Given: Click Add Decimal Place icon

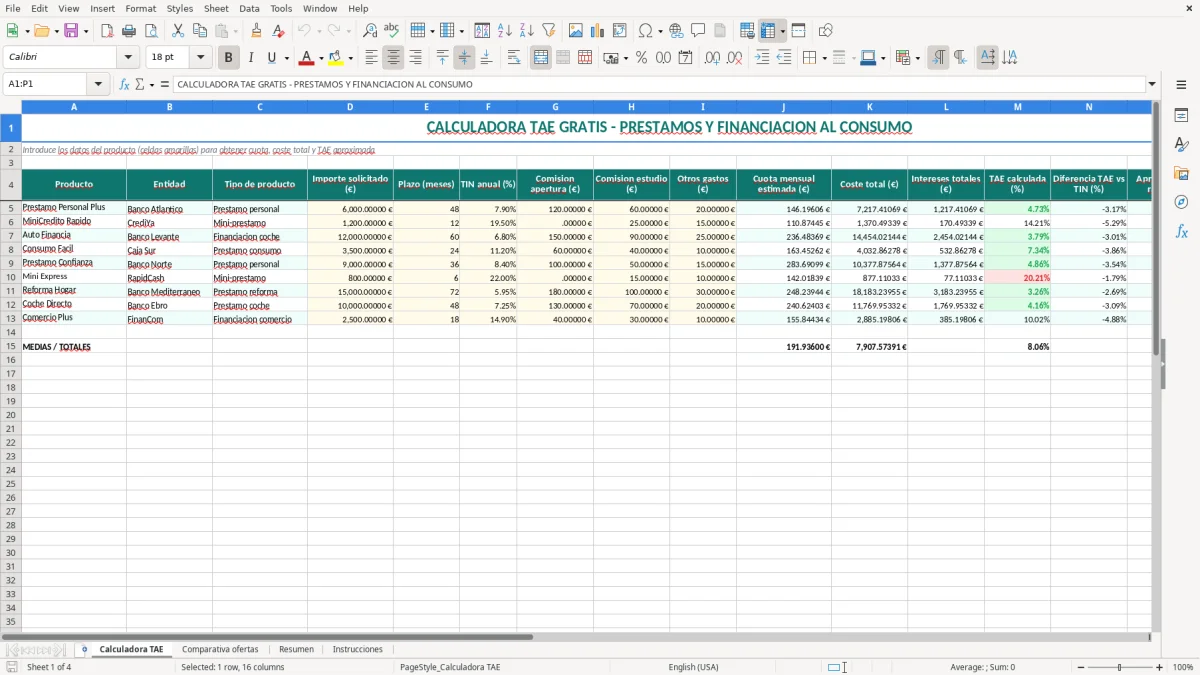Looking at the screenshot, I should [712, 58].
